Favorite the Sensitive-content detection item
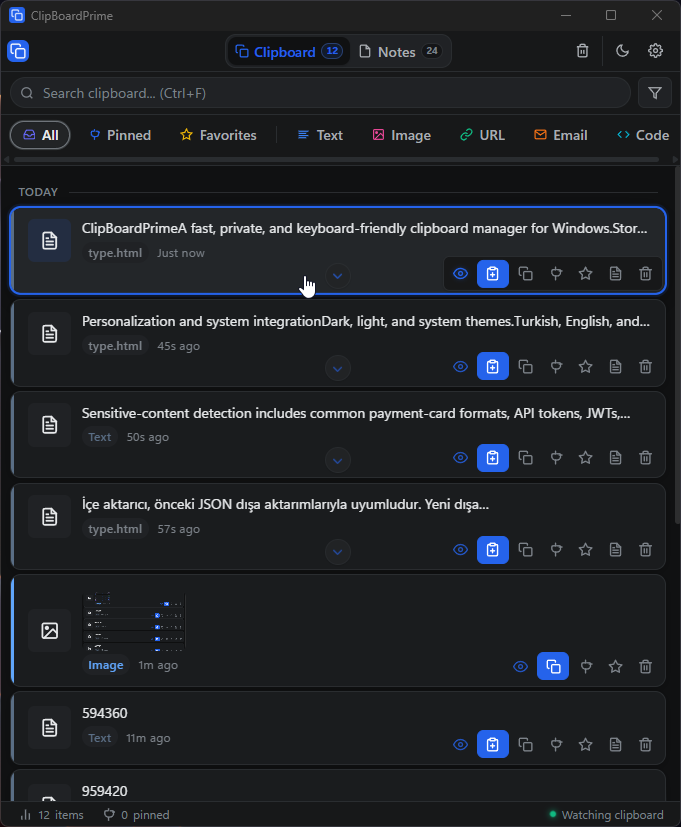 586,457
